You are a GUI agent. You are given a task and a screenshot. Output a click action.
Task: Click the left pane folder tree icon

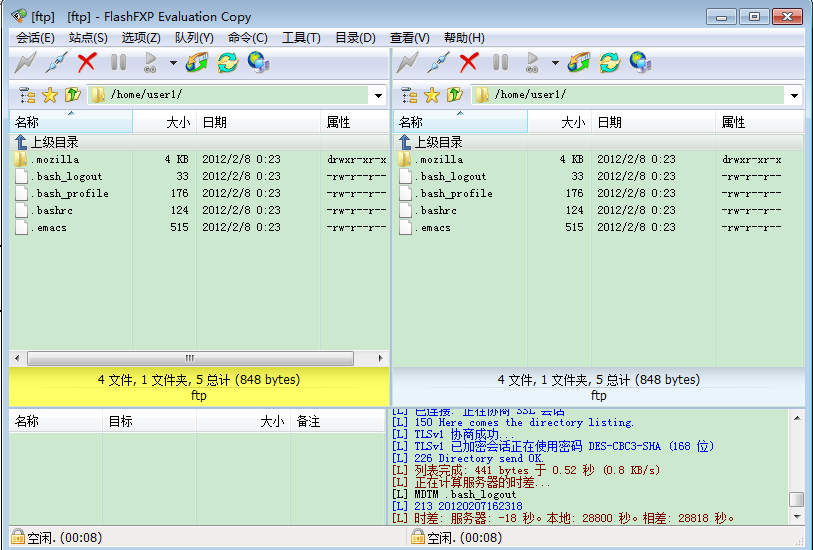pos(27,95)
